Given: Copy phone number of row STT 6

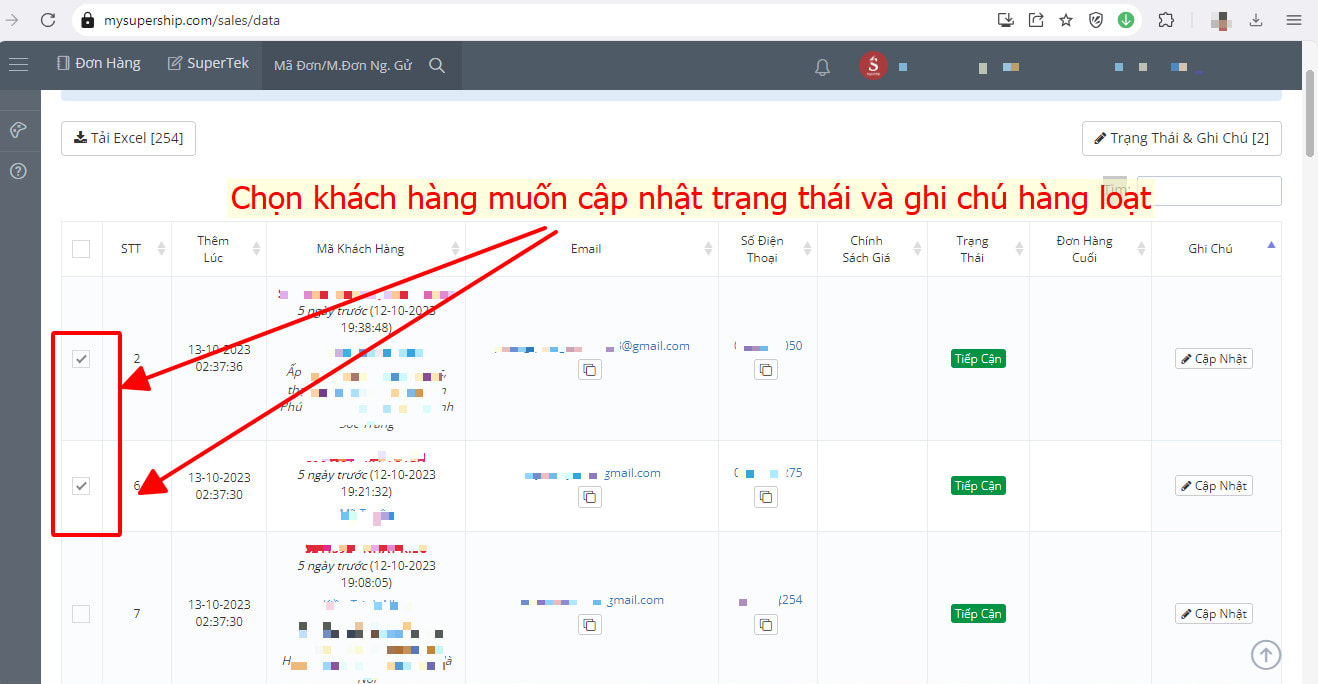Looking at the screenshot, I should tap(766, 497).
